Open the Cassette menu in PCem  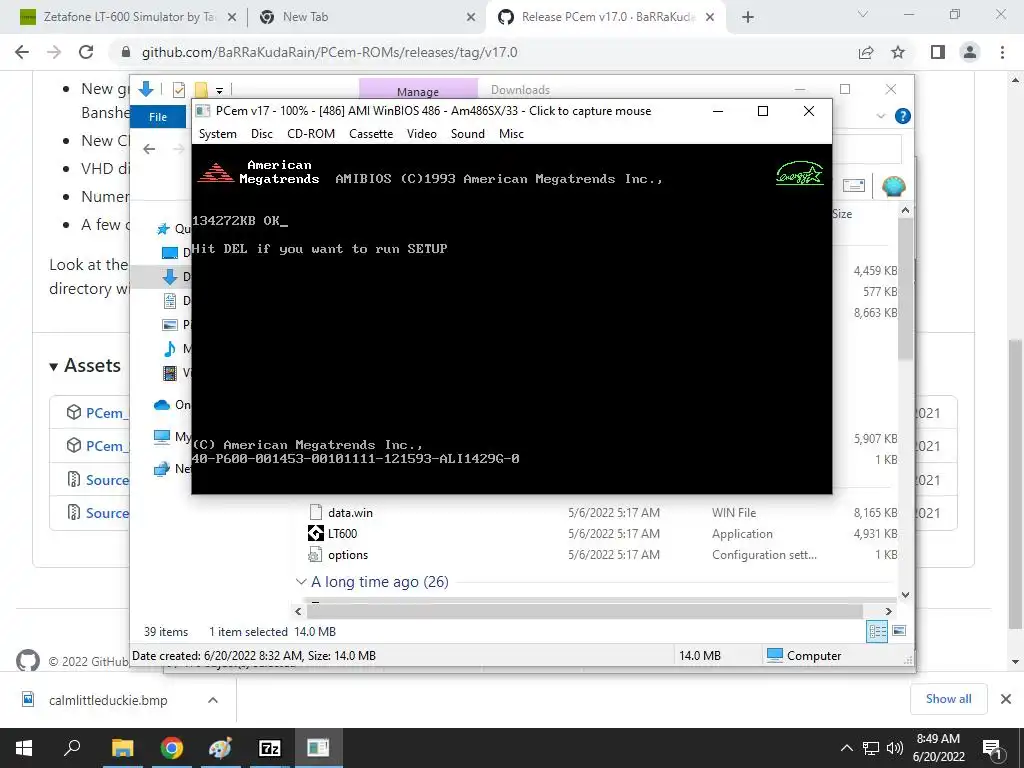(371, 134)
